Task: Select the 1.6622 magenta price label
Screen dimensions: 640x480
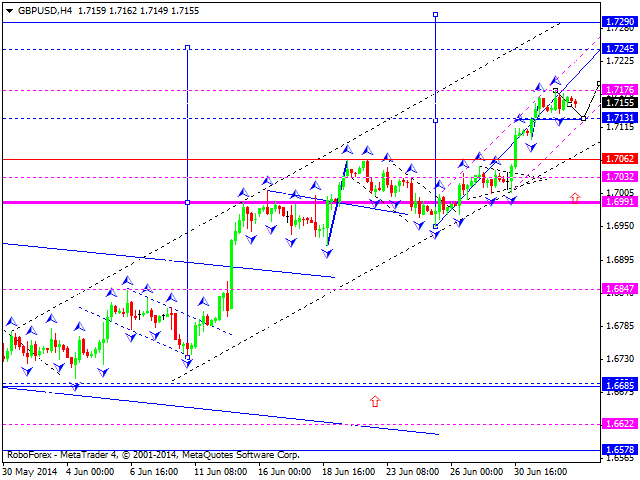Action: [x=618, y=423]
